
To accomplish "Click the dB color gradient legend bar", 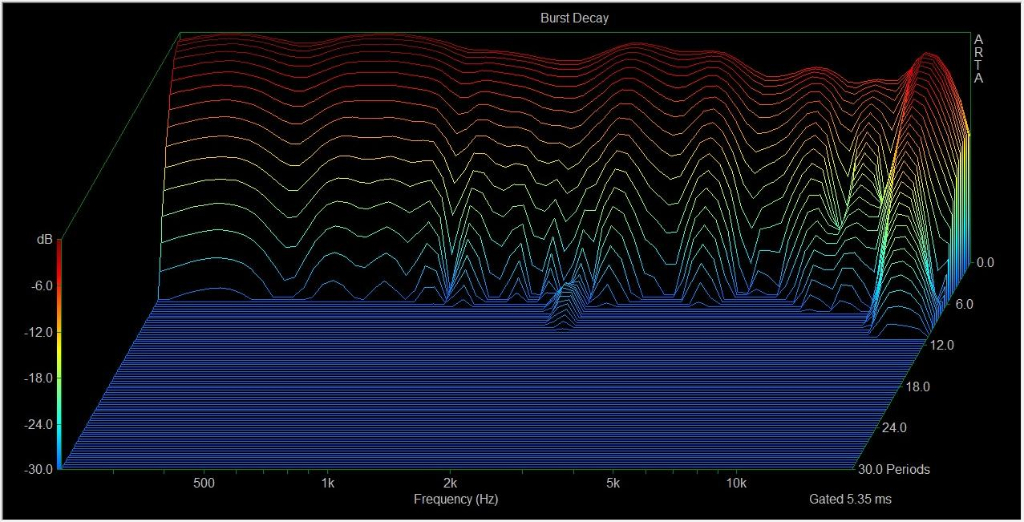I will [x=59, y=354].
